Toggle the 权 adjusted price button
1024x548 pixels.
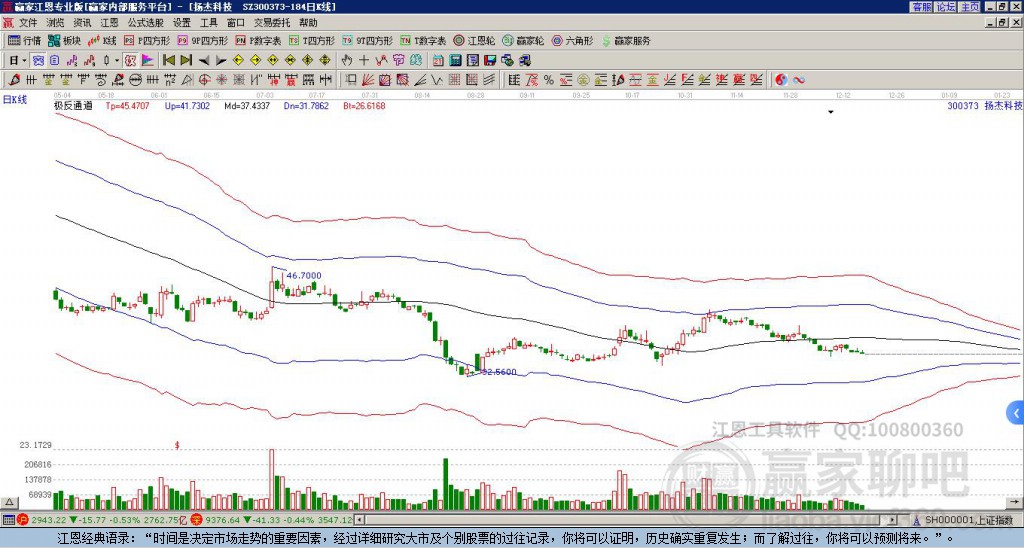(130, 60)
